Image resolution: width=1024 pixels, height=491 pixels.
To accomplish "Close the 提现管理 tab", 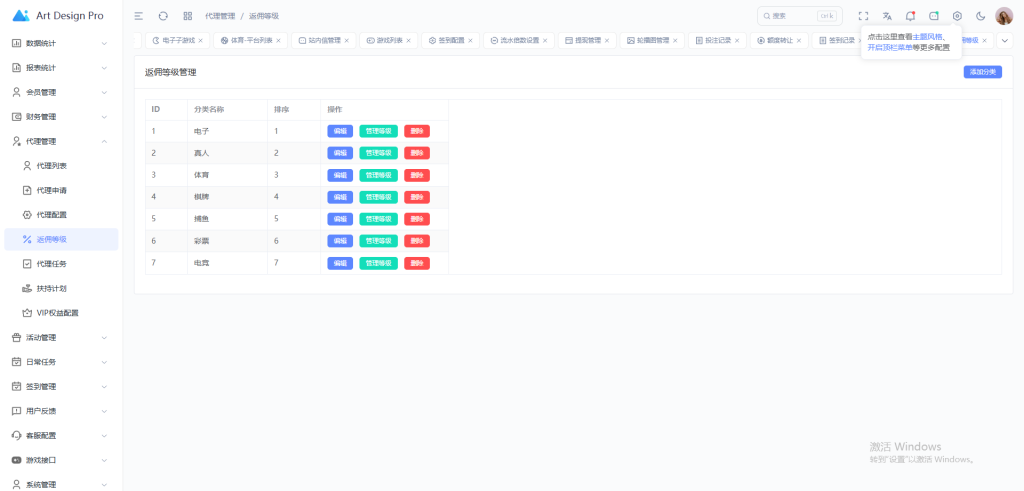I will (x=606, y=40).
